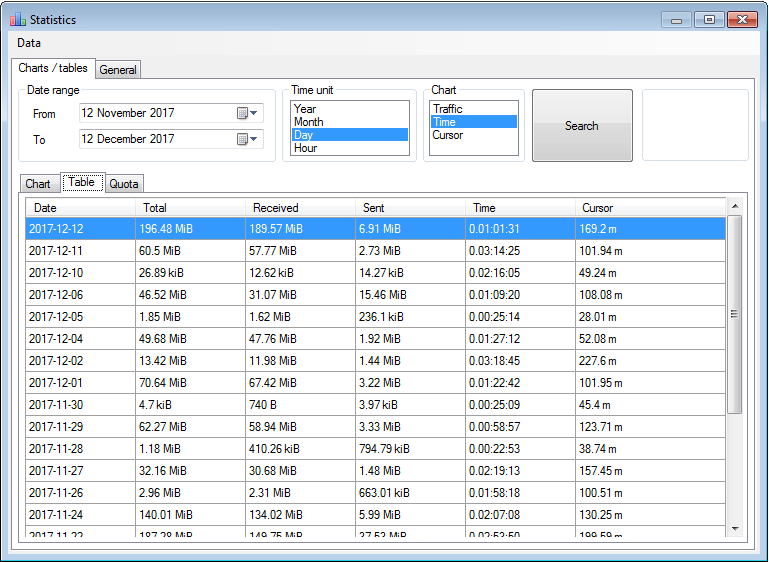Select the 2017-12-11 row
The width and height of the screenshot is (769, 562).
click(x=376, y=251)
